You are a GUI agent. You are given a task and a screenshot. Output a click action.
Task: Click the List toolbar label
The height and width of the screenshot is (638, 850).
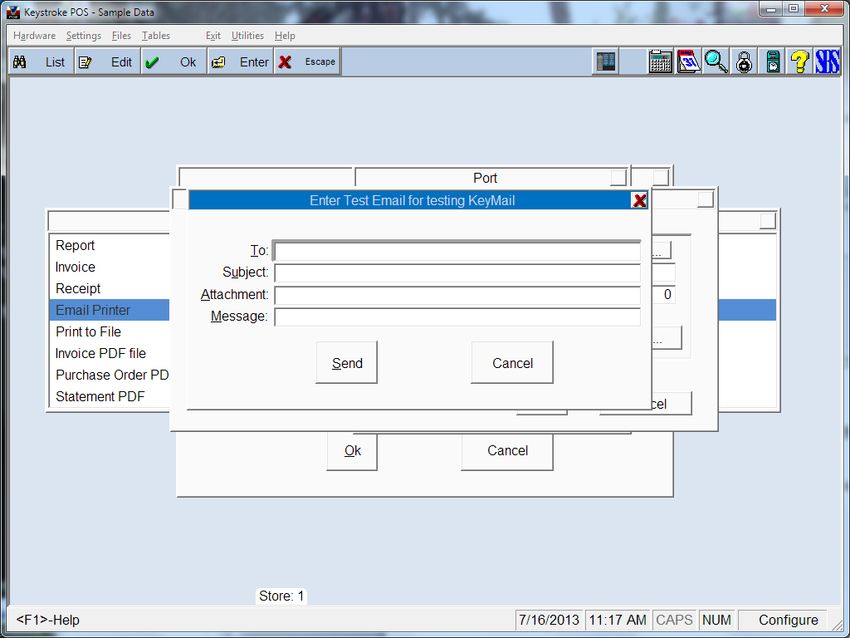[x=55, y=62]
